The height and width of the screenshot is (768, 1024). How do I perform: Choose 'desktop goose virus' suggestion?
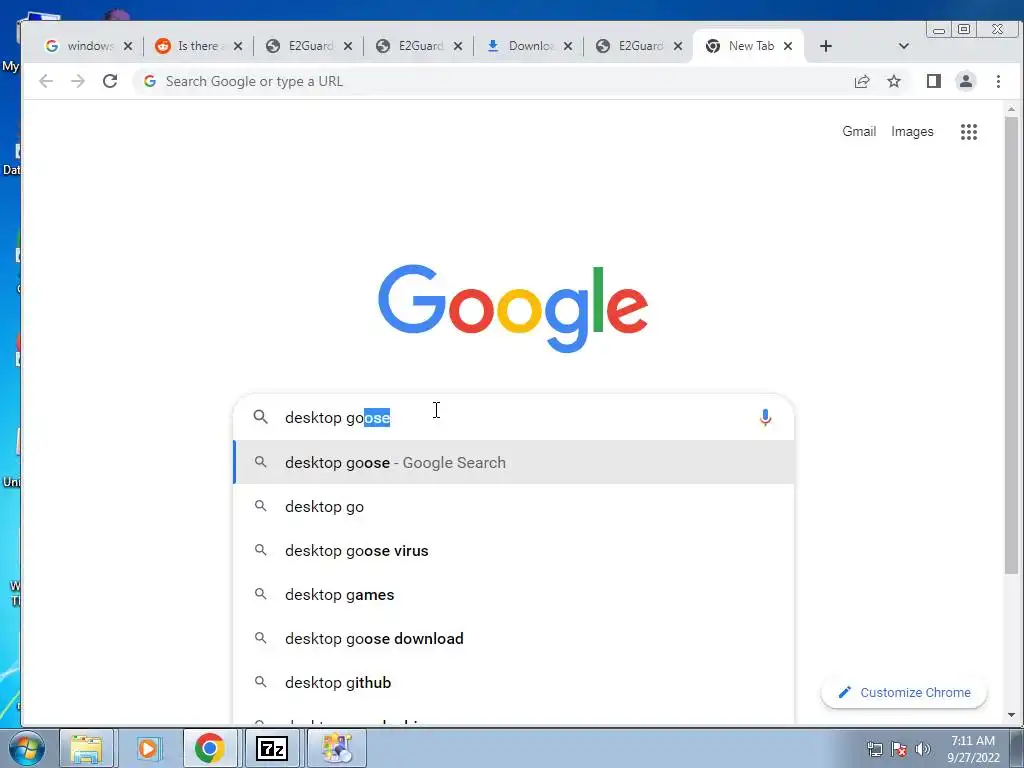[514, 551]
